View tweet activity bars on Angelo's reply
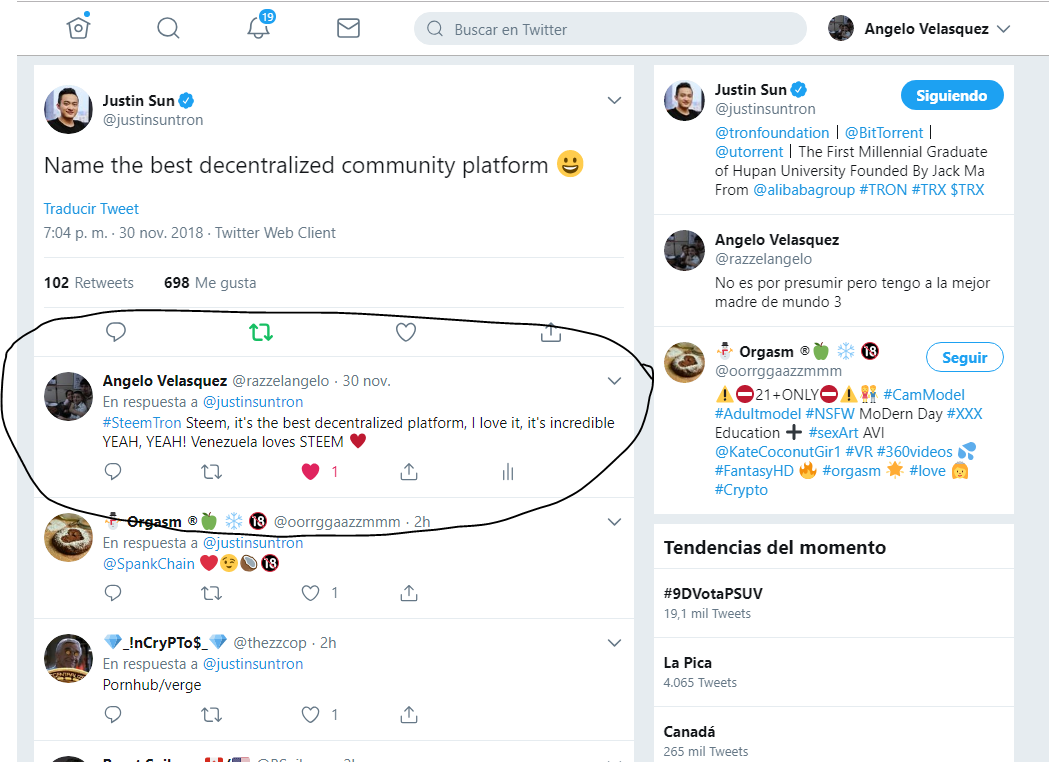1049x762 pixels. [x=508, y=472]
